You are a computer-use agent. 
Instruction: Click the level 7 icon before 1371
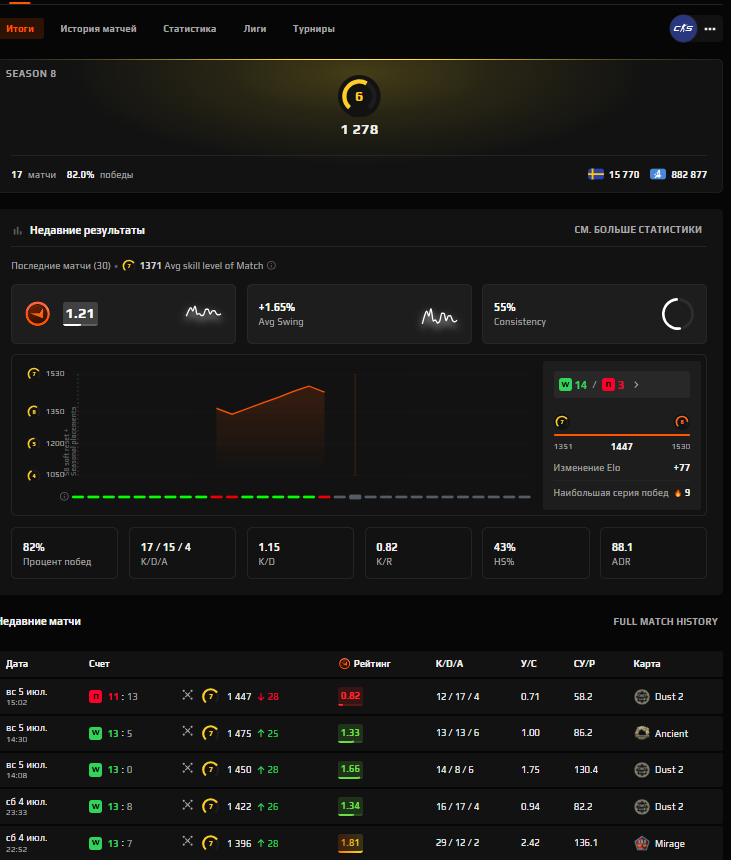128,265
